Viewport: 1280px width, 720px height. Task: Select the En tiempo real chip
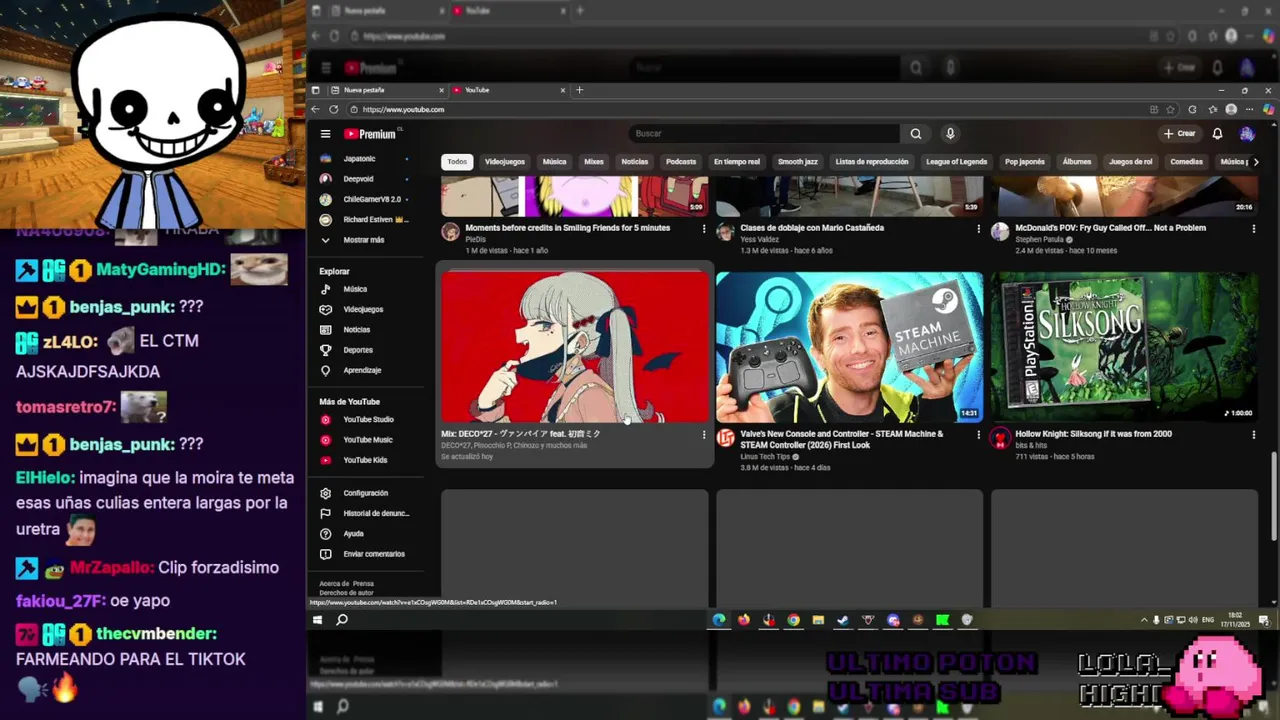click(737, 162)
